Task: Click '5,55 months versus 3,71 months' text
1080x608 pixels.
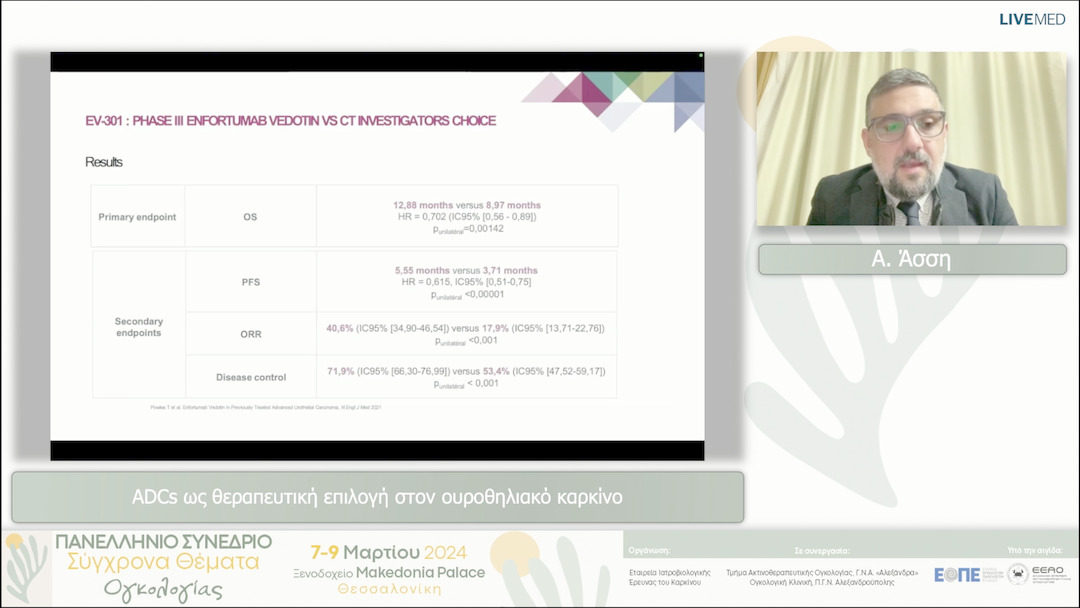Action: point(466,271)
